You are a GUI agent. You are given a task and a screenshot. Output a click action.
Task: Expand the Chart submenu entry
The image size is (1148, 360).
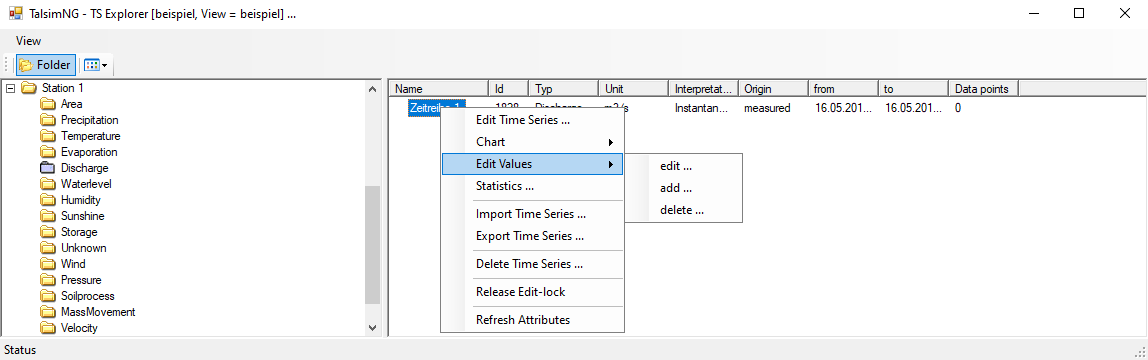(532, 142)
